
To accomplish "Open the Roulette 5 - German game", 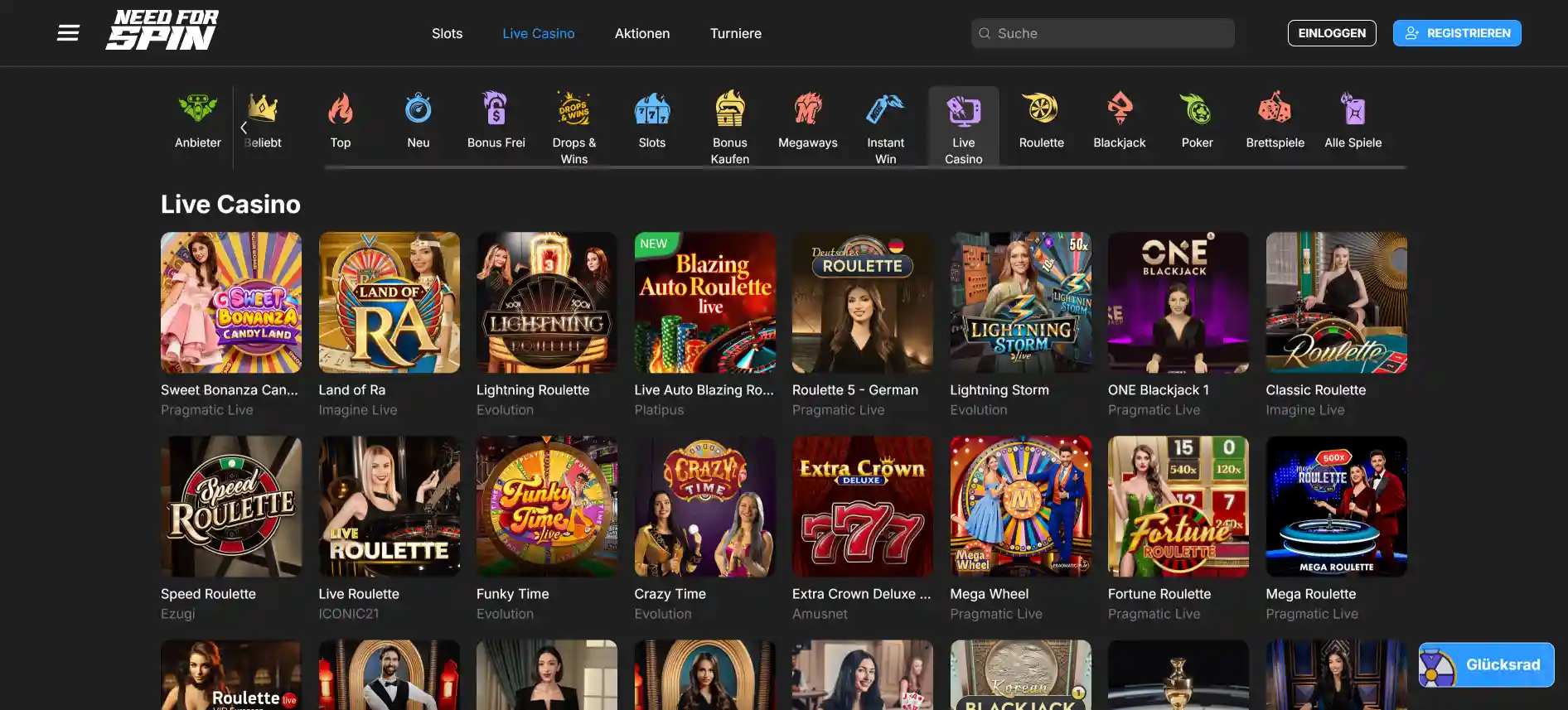I will 863,302.
